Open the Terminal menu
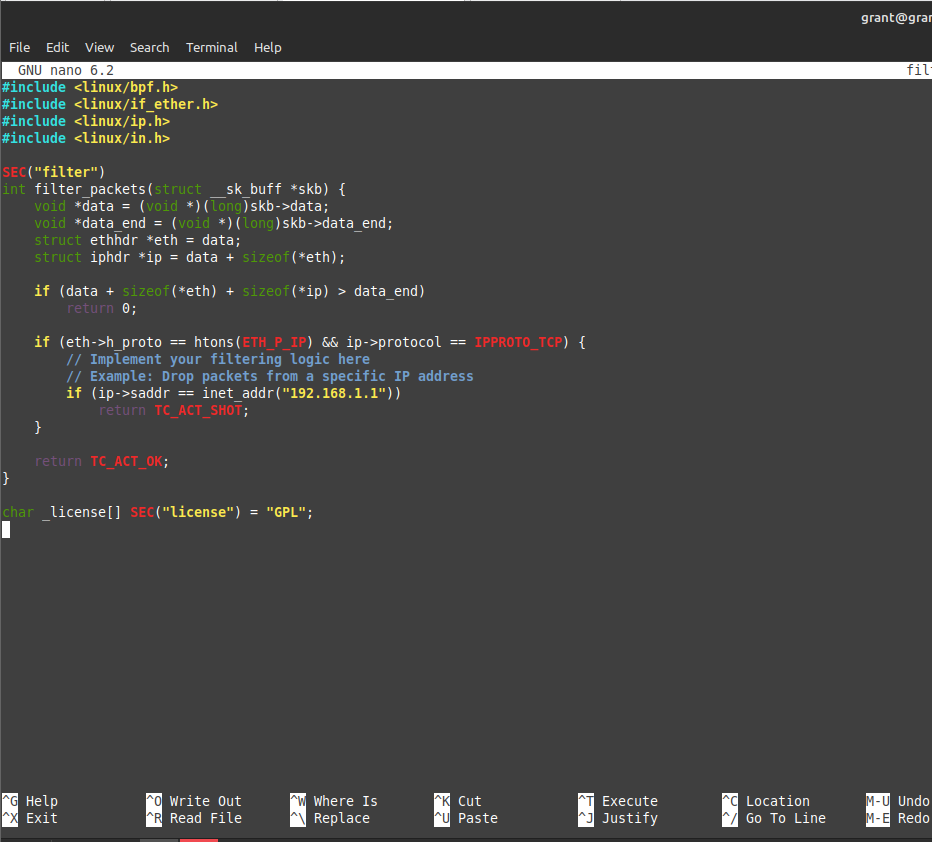 [211, 47]
